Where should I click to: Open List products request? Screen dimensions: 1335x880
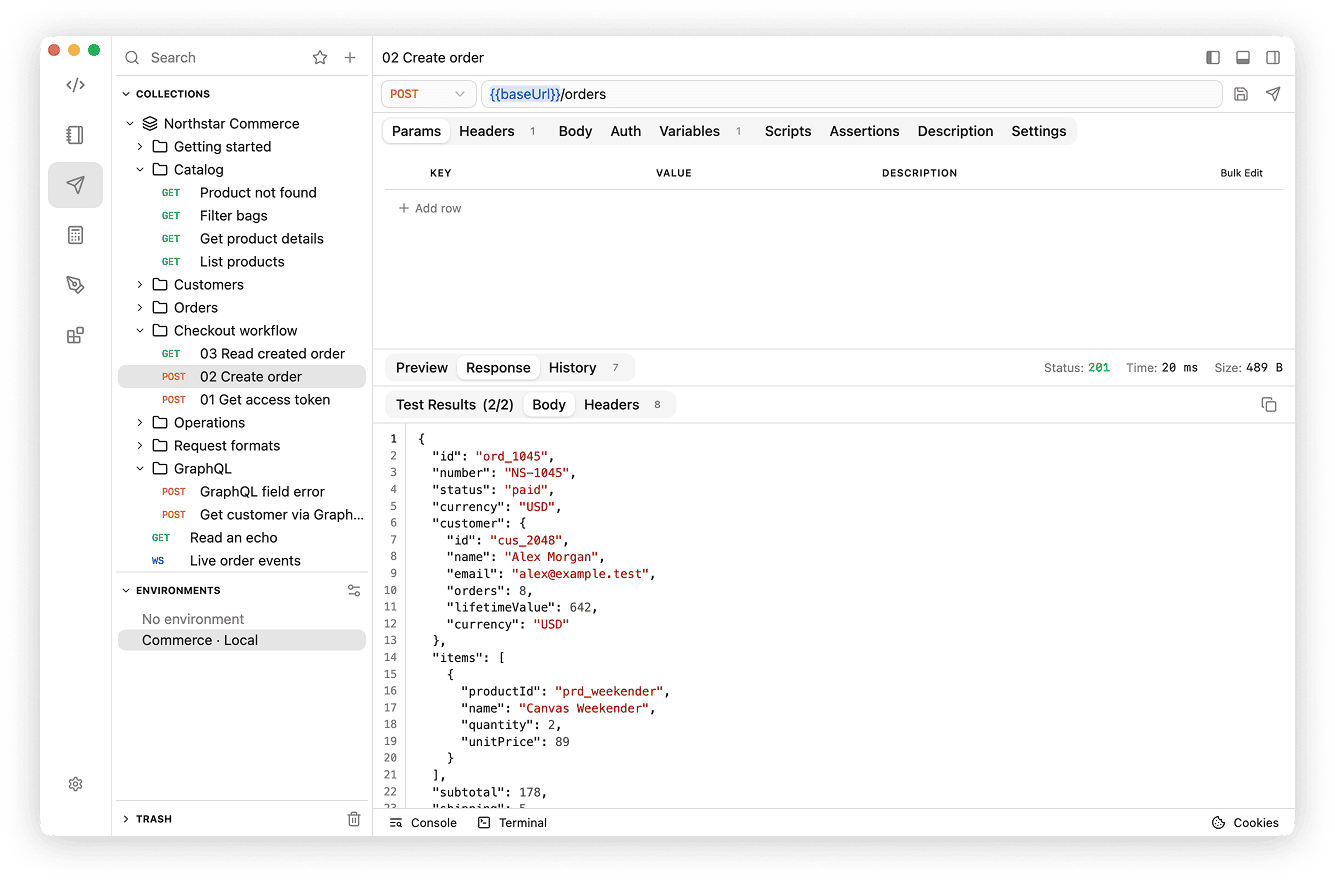(242, 262)
